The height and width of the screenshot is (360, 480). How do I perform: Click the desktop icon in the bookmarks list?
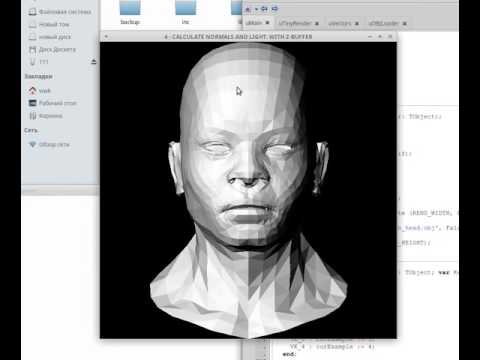click(32, 103)
